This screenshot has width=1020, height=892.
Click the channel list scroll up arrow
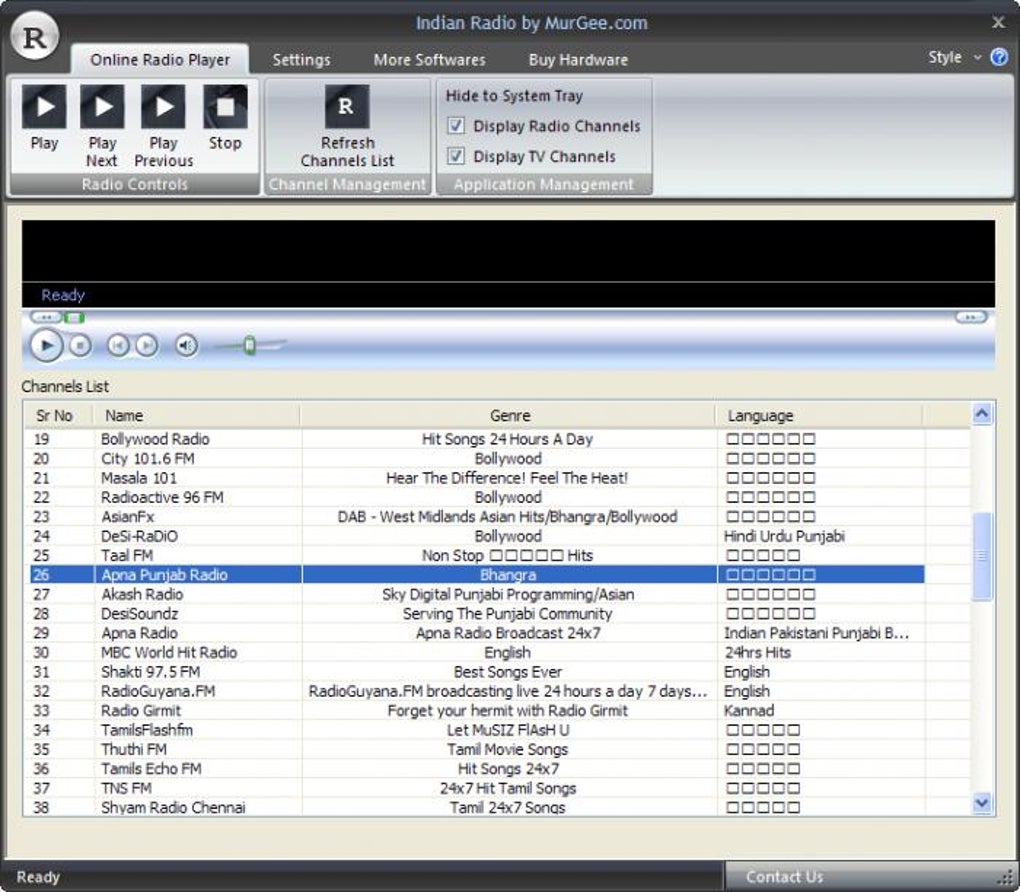[982, 414]
